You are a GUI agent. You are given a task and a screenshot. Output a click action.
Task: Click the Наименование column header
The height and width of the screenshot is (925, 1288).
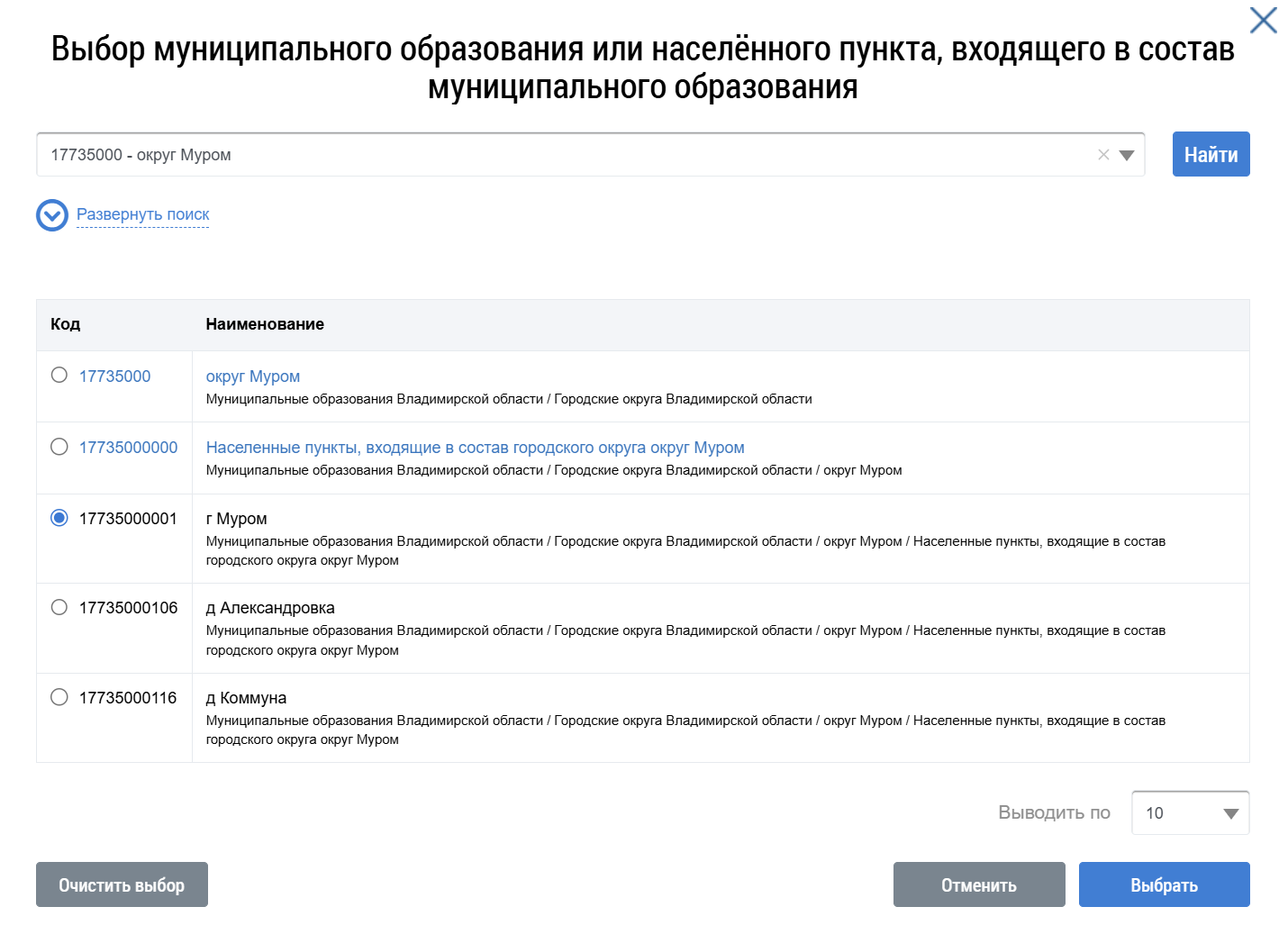point(265,324)
